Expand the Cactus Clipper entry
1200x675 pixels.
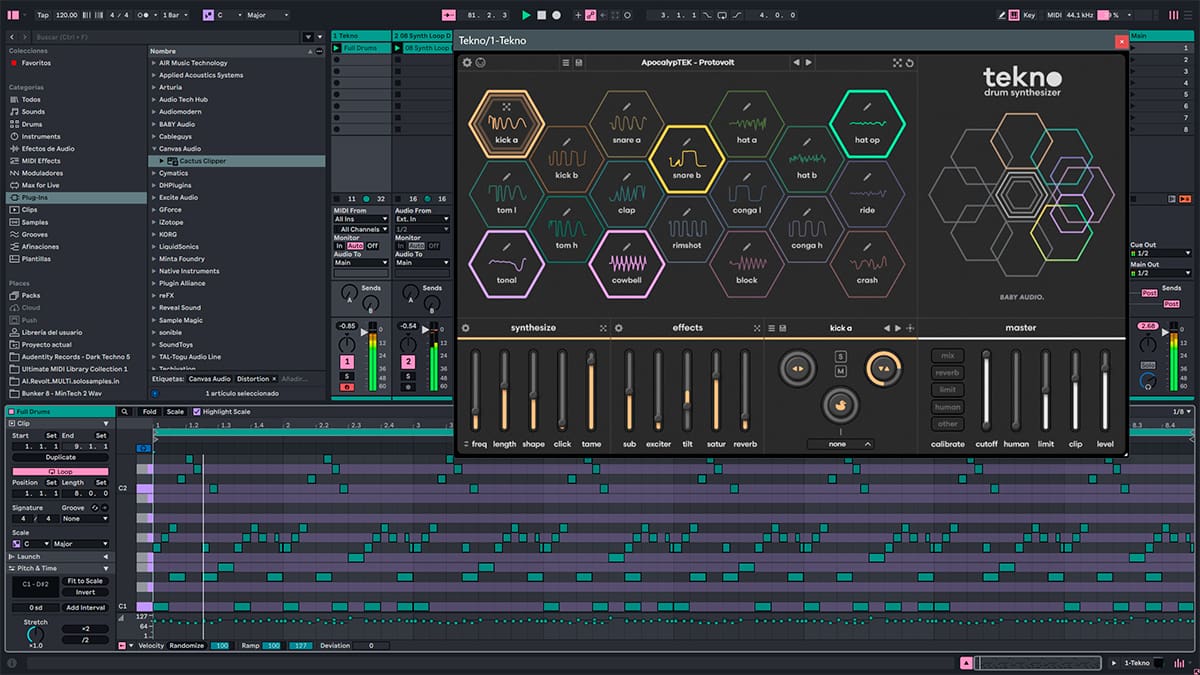pyautogui.click(x=163, y=160)
